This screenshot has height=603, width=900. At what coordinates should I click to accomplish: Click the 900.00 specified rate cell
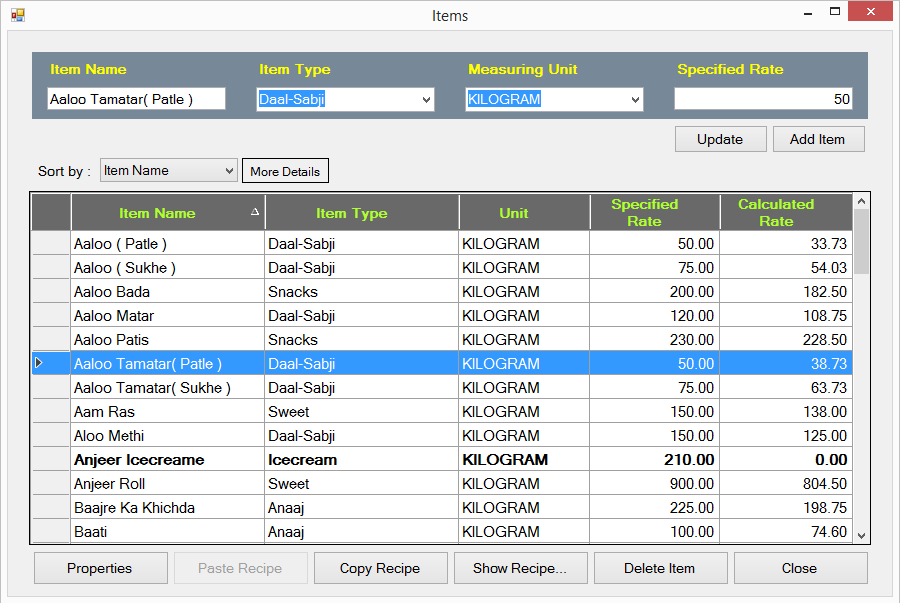point(655,484)
